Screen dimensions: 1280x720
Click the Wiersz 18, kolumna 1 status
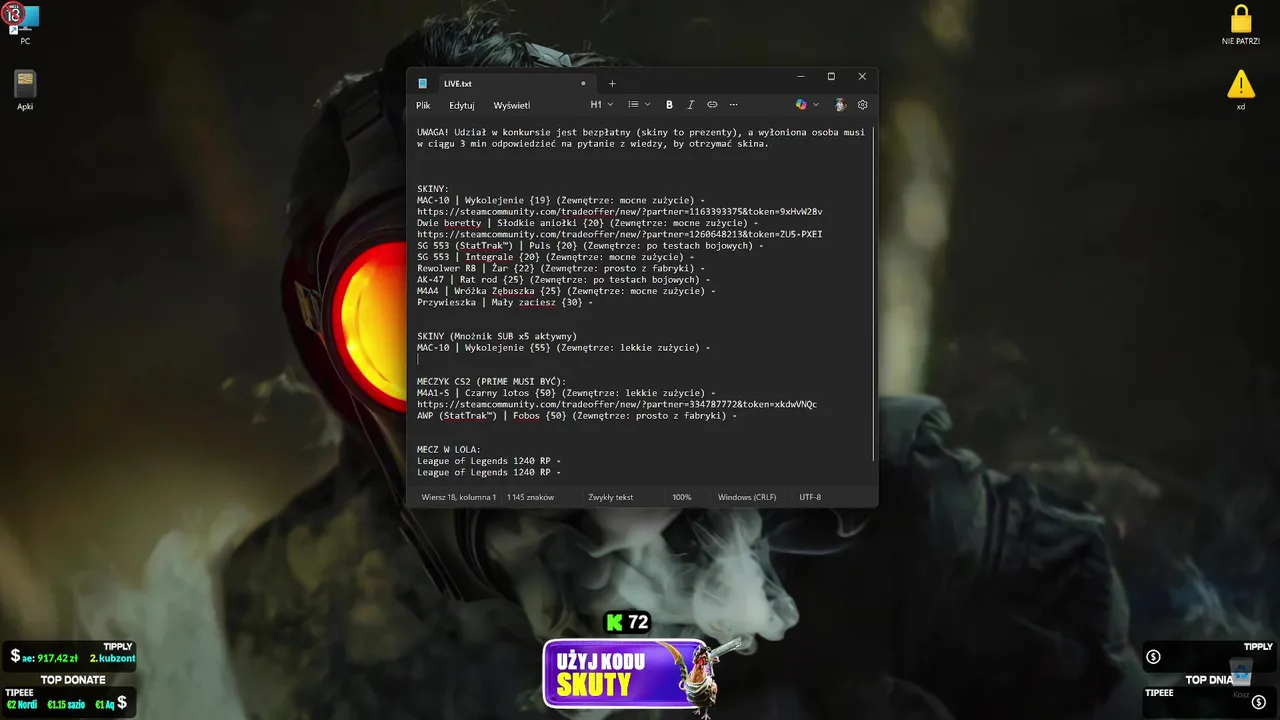click(459, 497)
